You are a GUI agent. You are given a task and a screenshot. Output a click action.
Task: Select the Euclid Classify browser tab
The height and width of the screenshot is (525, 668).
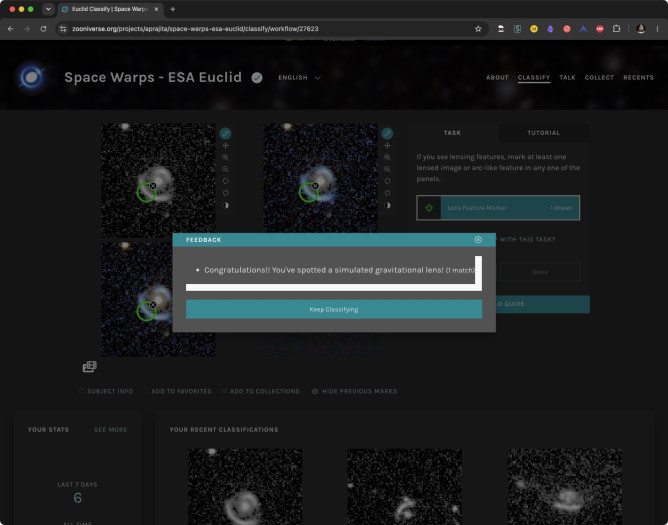pyautogui.click(x=110, y=9)
